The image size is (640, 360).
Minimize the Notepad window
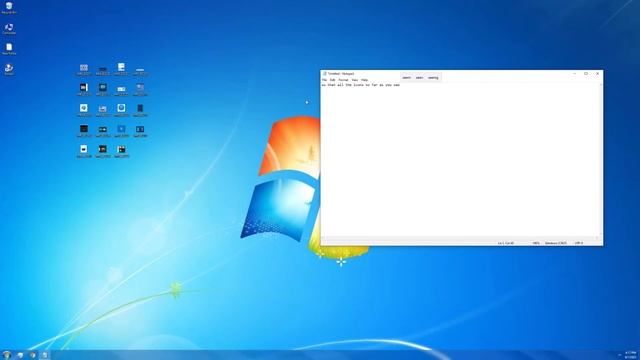(x=574, y=73)
